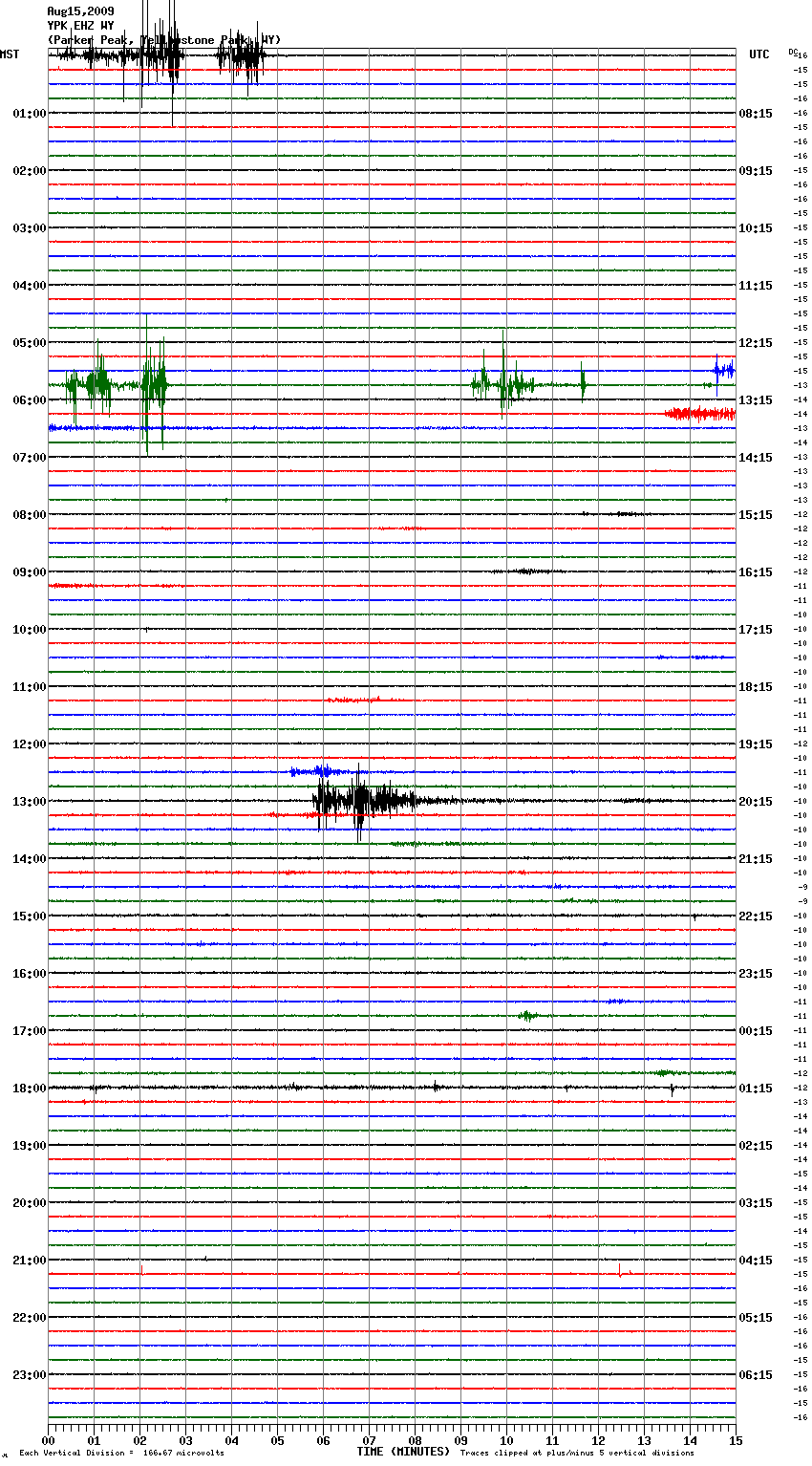
Task: Click the 17:15 UTC time label
Action: [x=756, y=630]
